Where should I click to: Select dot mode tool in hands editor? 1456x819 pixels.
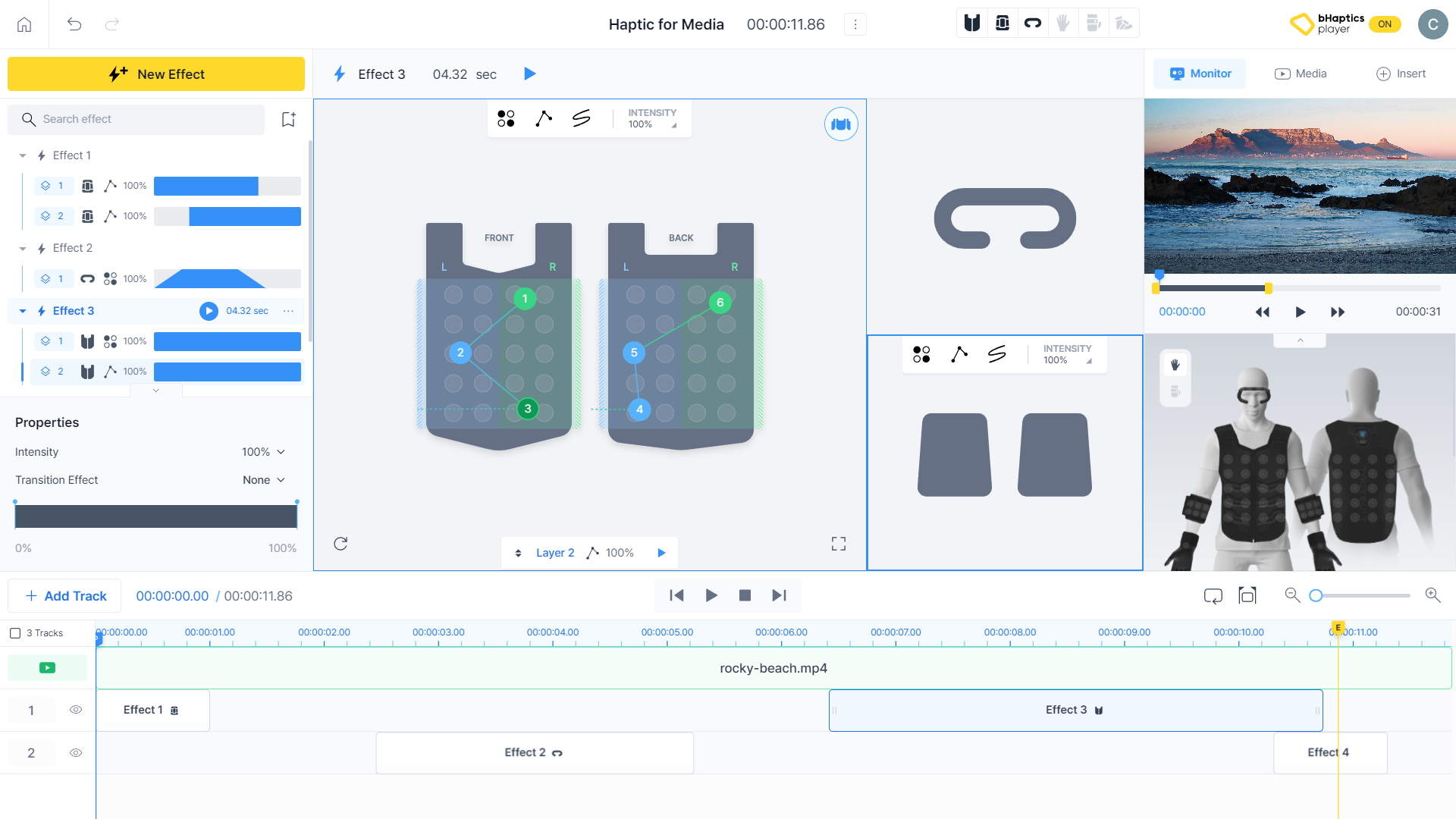pyautogui.click(x=921, y=354)
